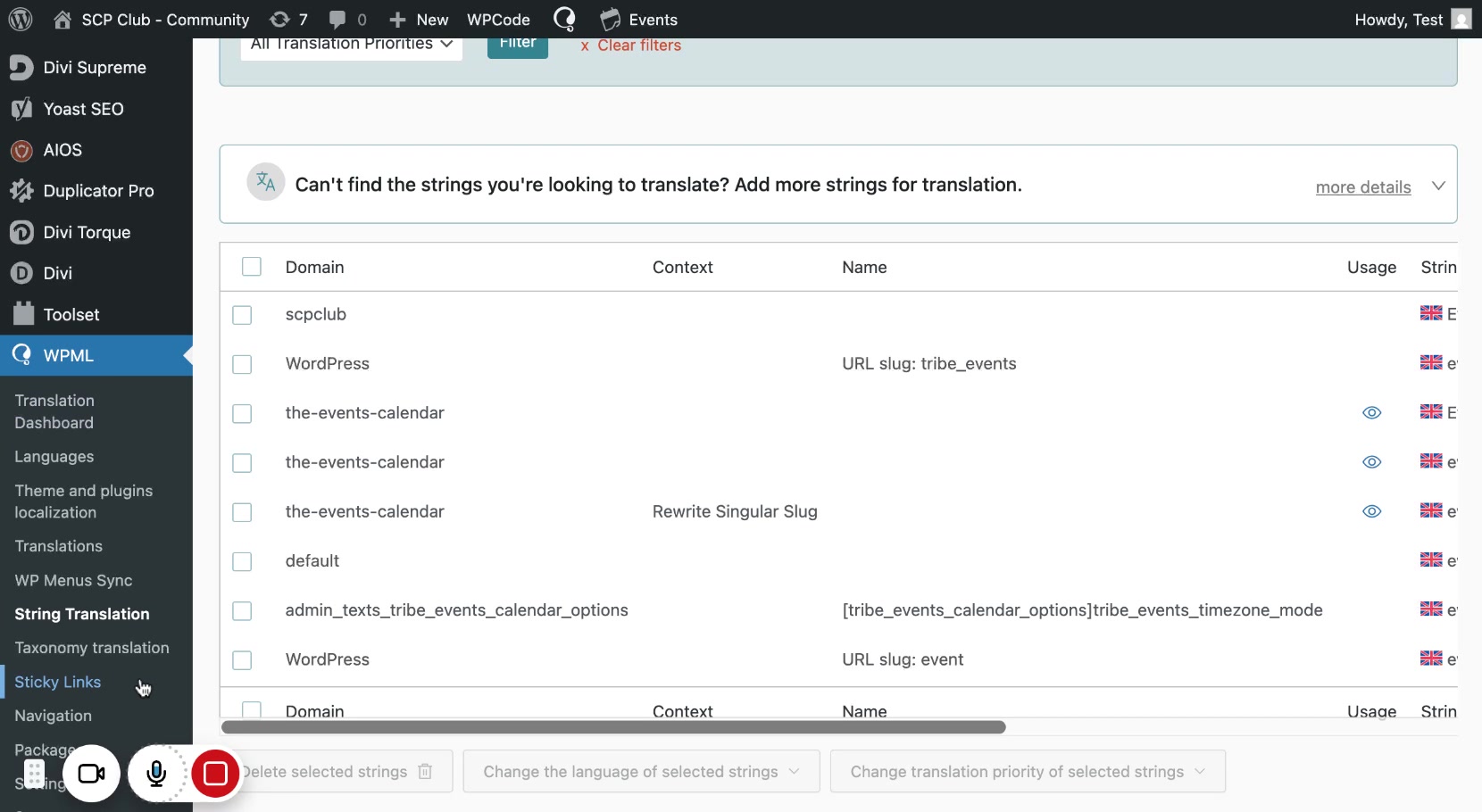Click the WPML sidebar icon

coord(21,355)
